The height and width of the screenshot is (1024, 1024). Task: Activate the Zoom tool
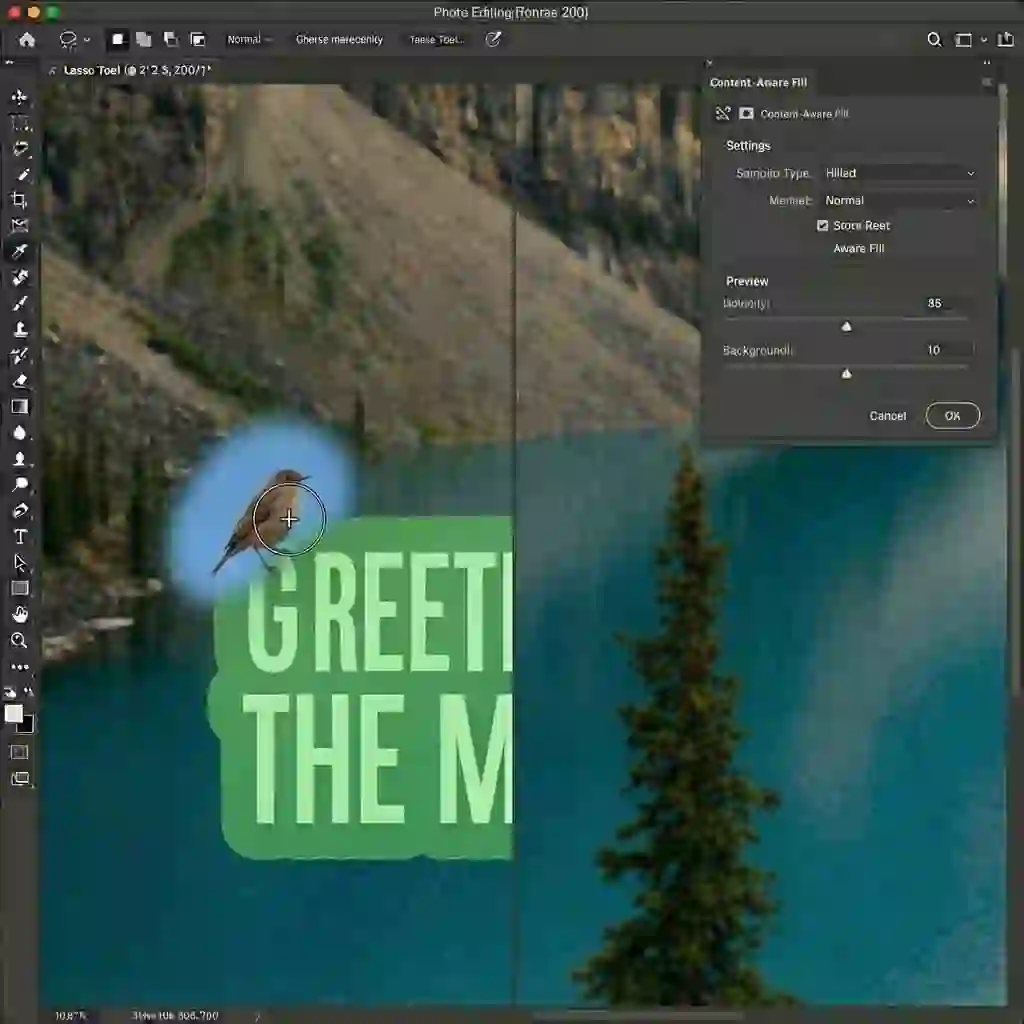pyautogui.click(x=19, y=641)
